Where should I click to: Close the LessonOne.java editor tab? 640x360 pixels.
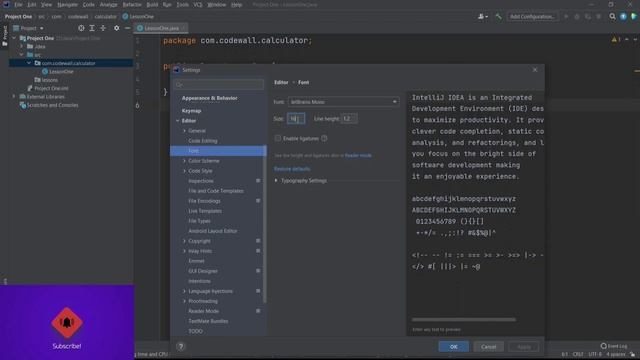tap(183, 28)
